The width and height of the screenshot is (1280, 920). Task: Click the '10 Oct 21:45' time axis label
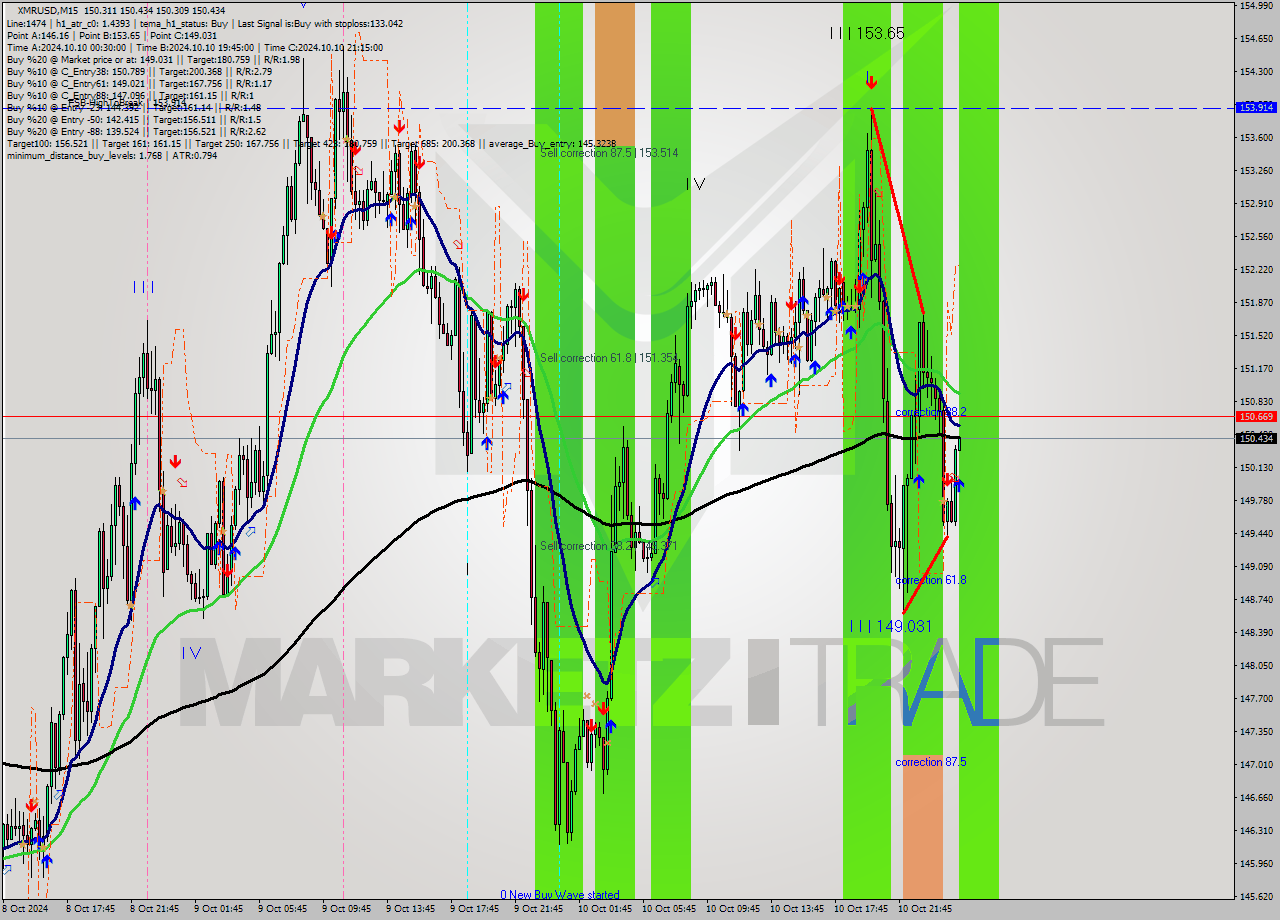[x=925, y=909]
